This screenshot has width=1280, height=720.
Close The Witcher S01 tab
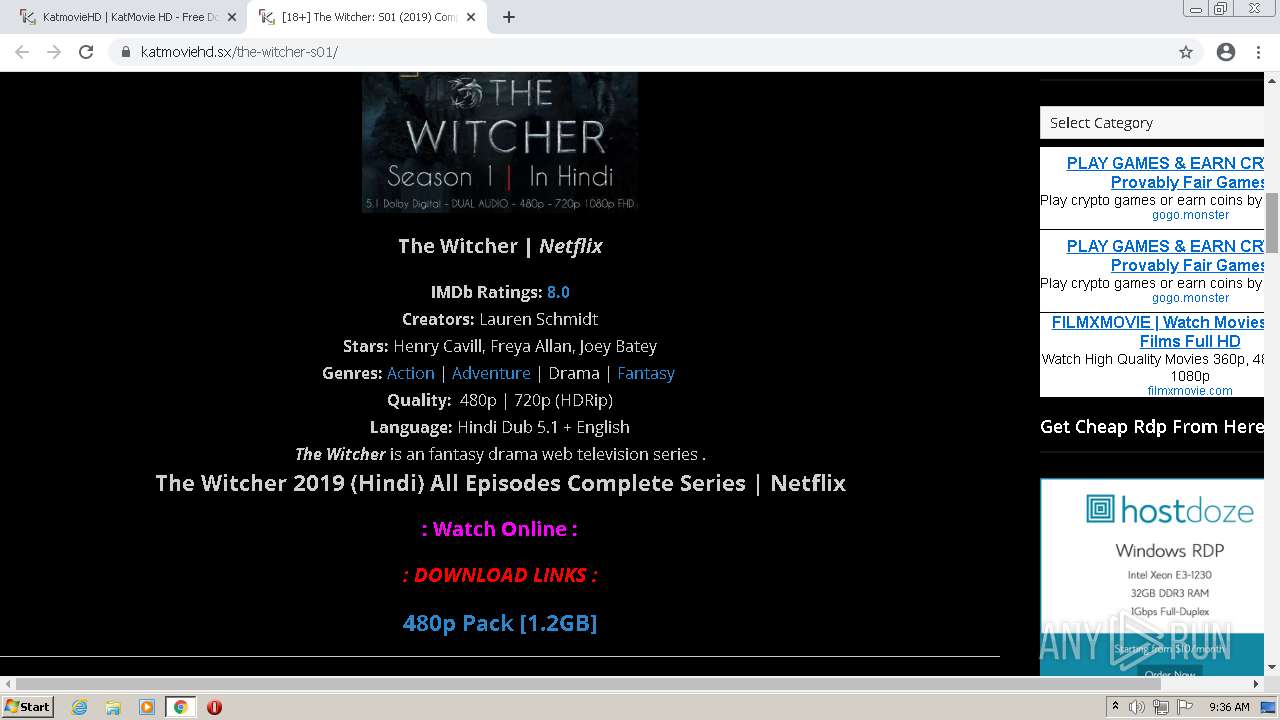click(x=472, y=17)
